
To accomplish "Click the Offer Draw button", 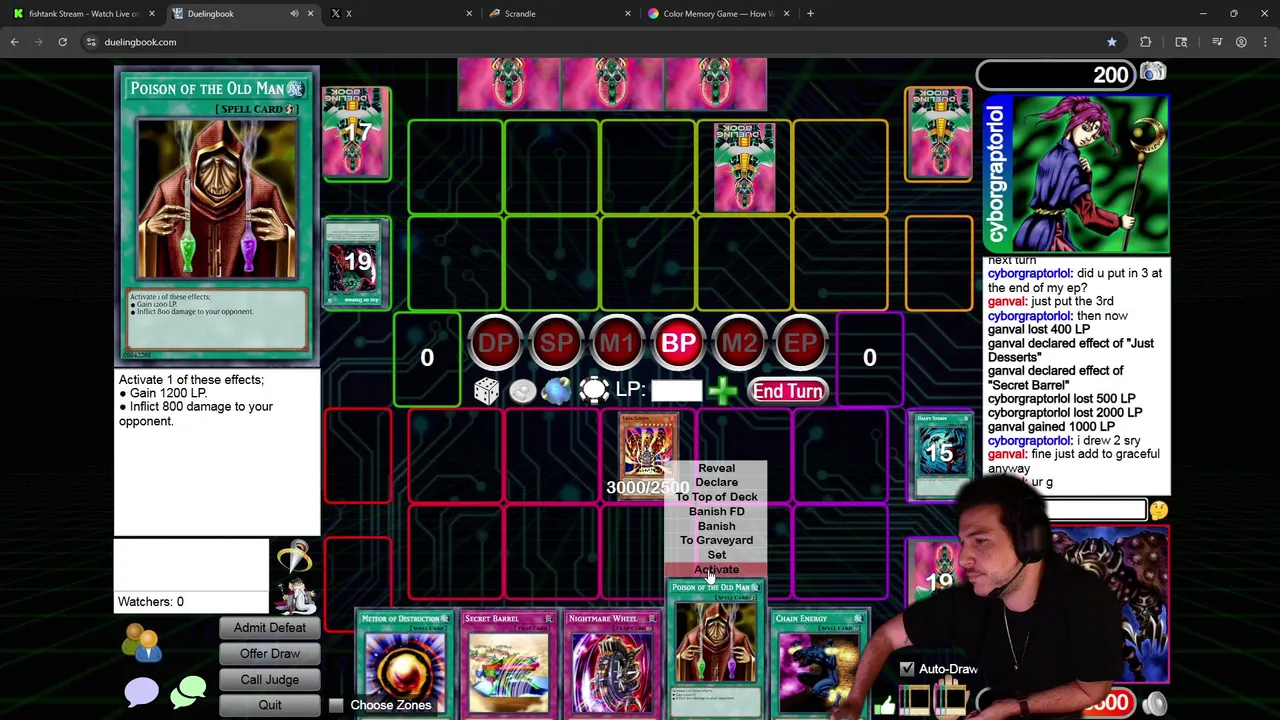I will (270, 654).
